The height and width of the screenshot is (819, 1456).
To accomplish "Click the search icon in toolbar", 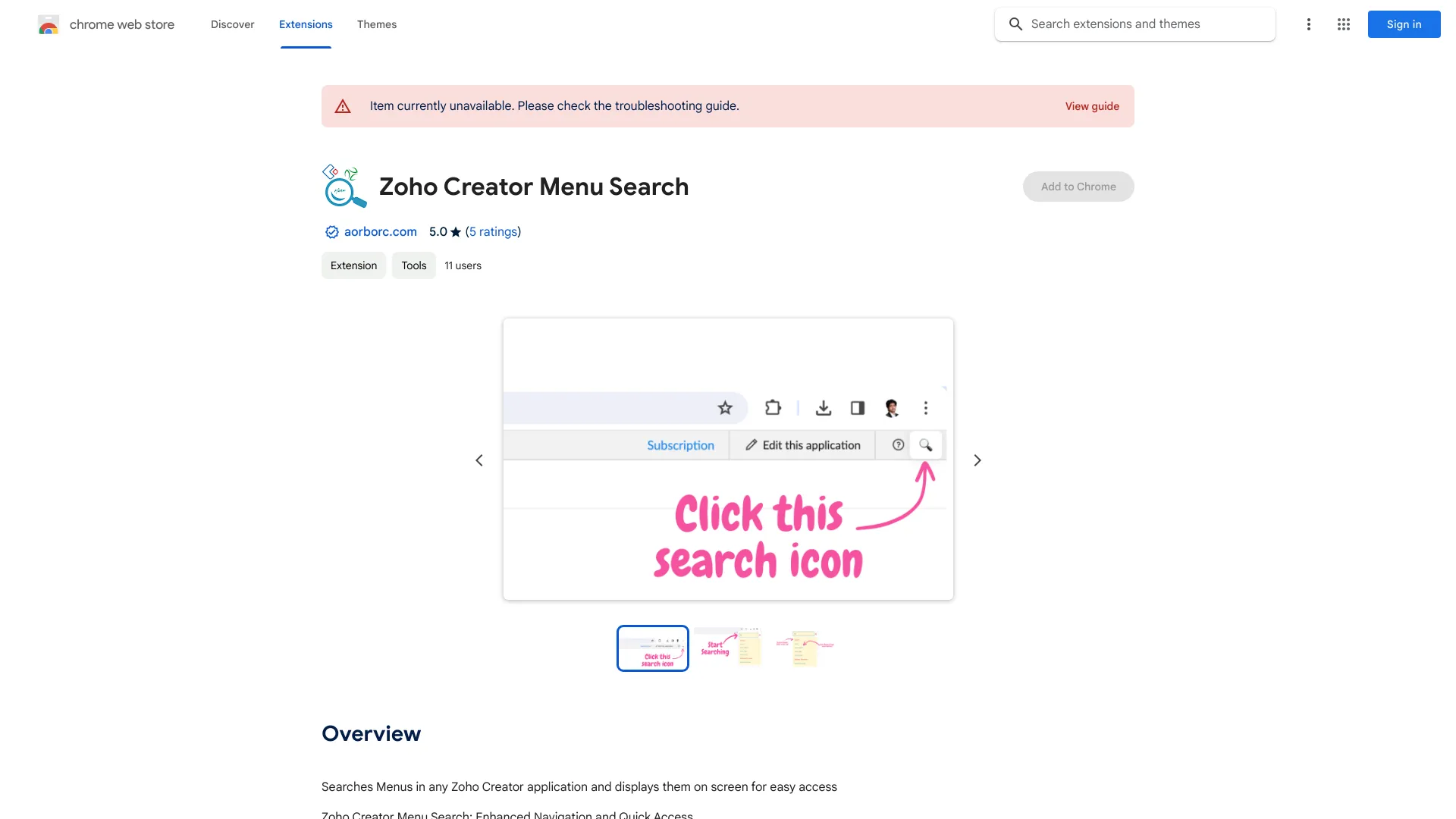I will (926, 445).
